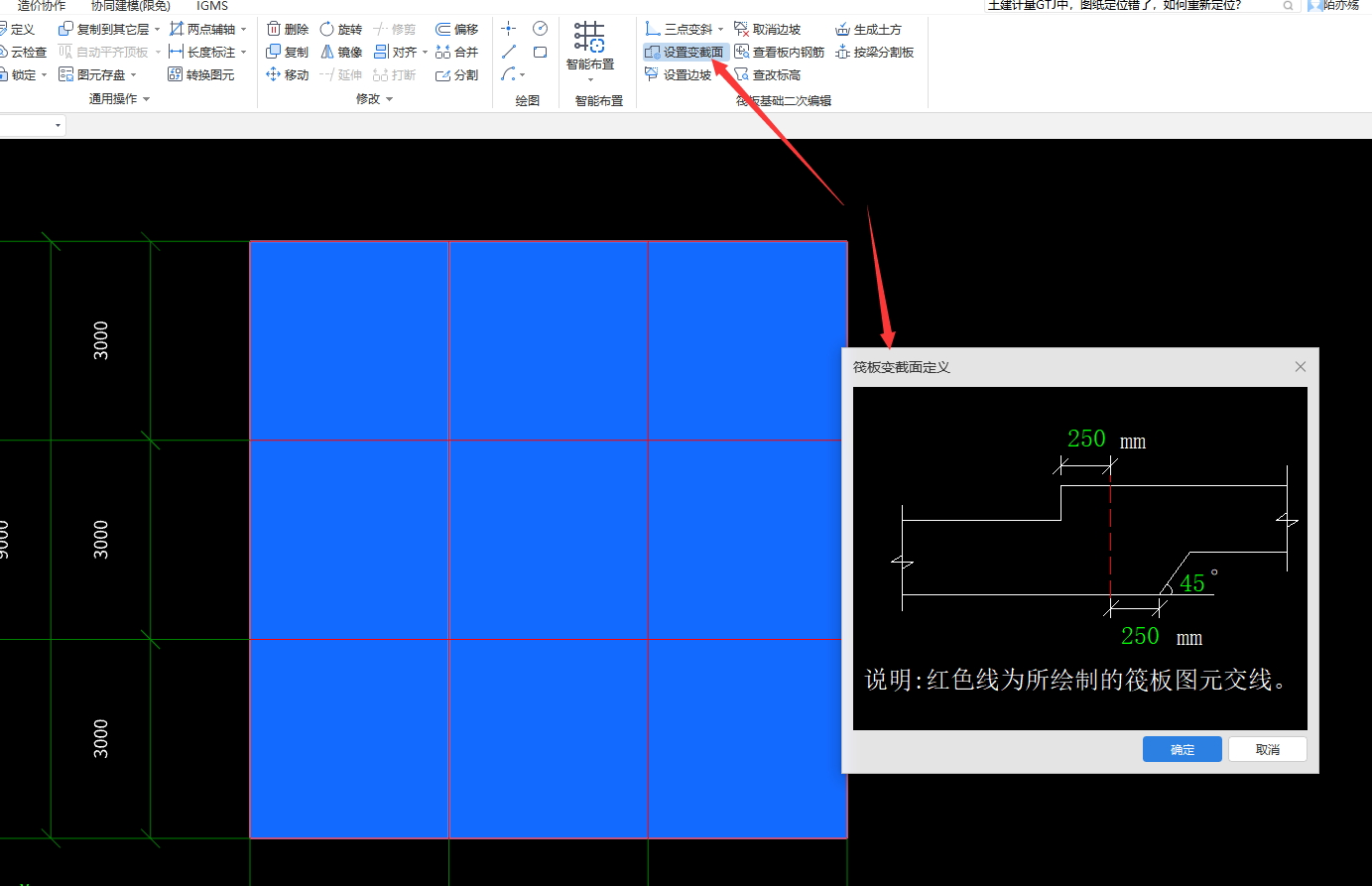Select the 移动 move tool
The width and height of the screenshot is (1372, 886).
(x=288, y=74)
